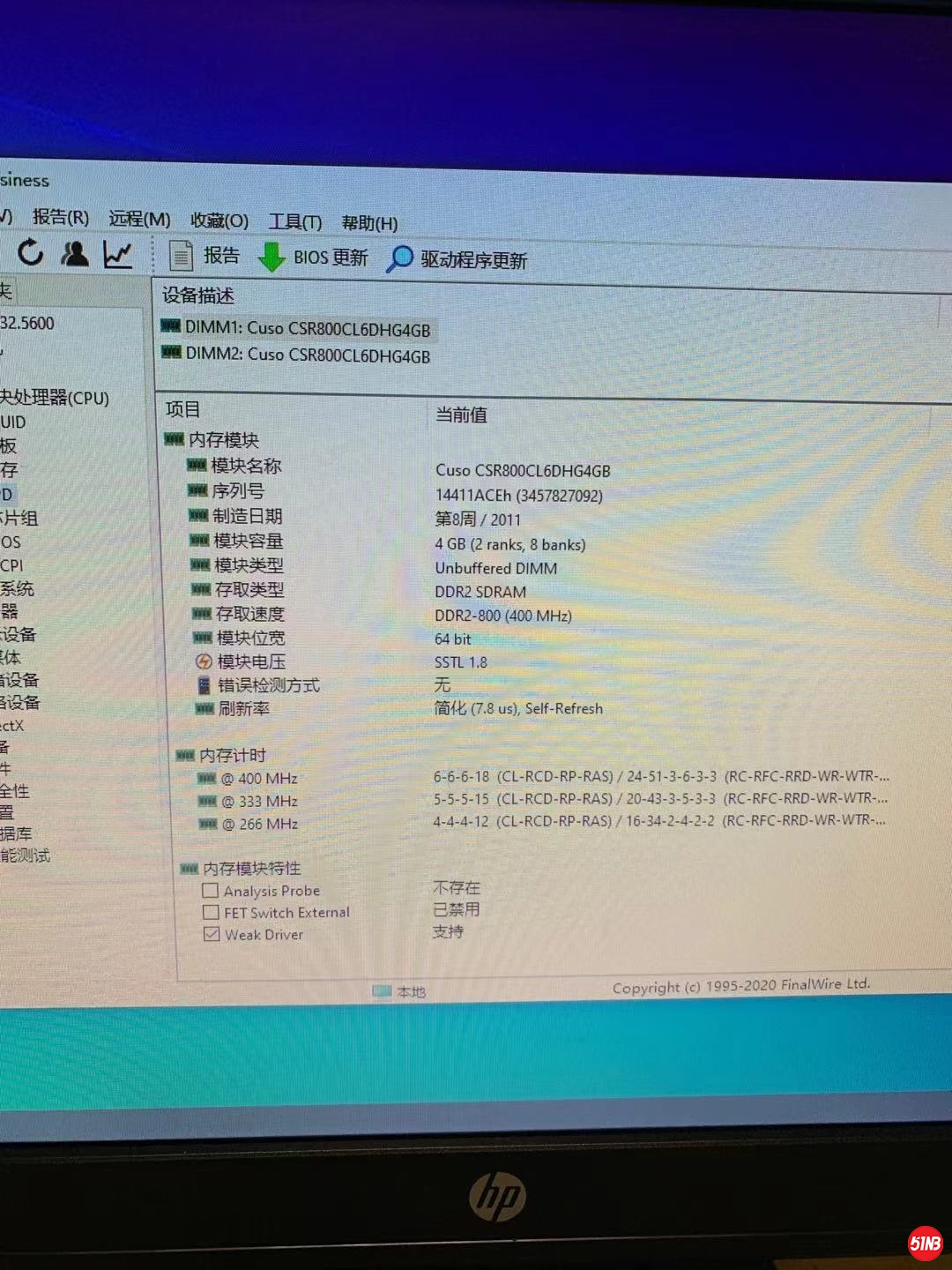The image size is (952, 1270).
Task: Click the value 'Cuso CSR800CL6DHG4GB' in 当前值 column
Action: (523, 471)
